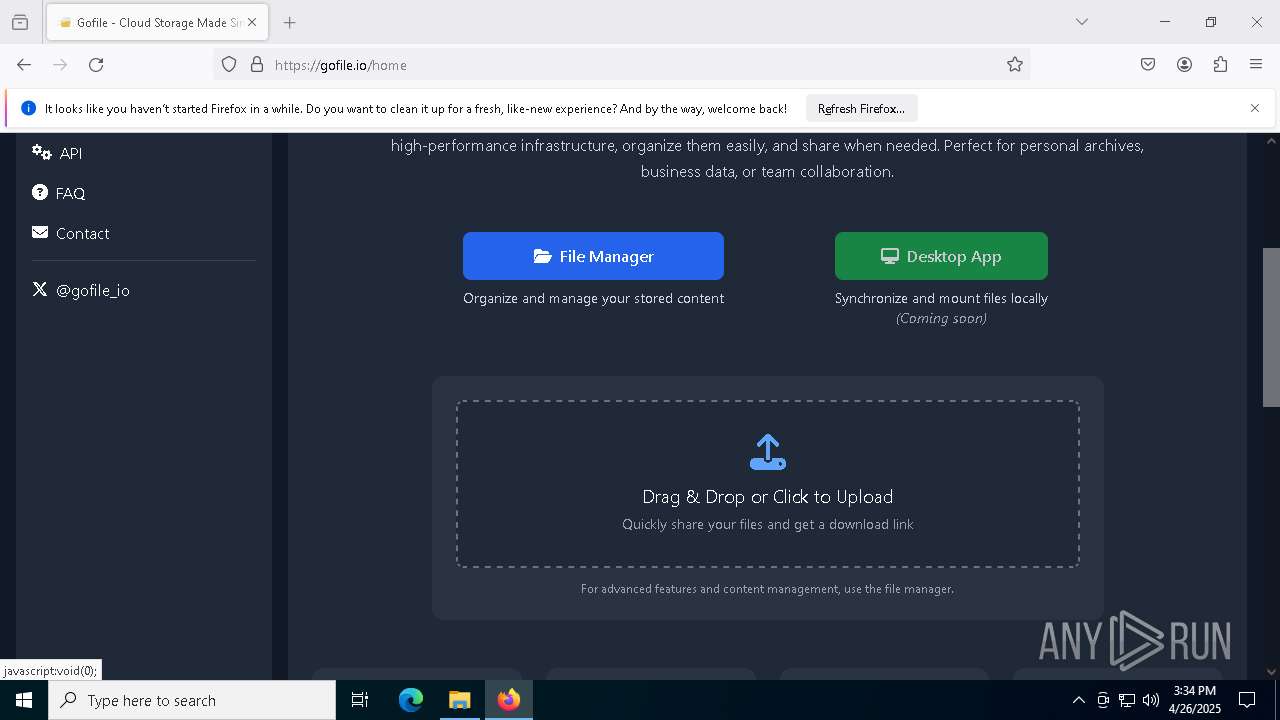
Task: Visit the @gofile_io X profile link
Action: pos(81,290)
